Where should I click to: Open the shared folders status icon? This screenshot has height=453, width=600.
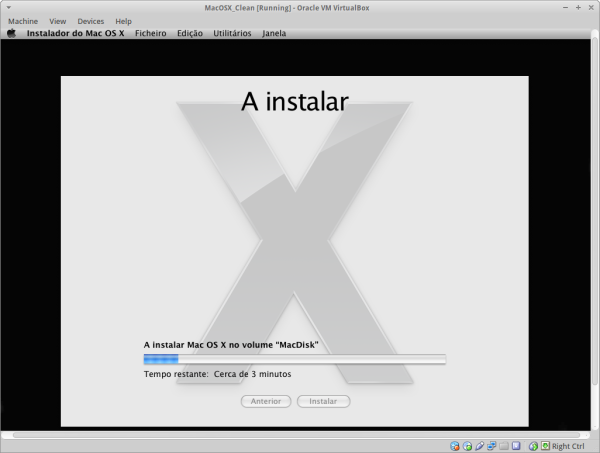click(504, 446)
